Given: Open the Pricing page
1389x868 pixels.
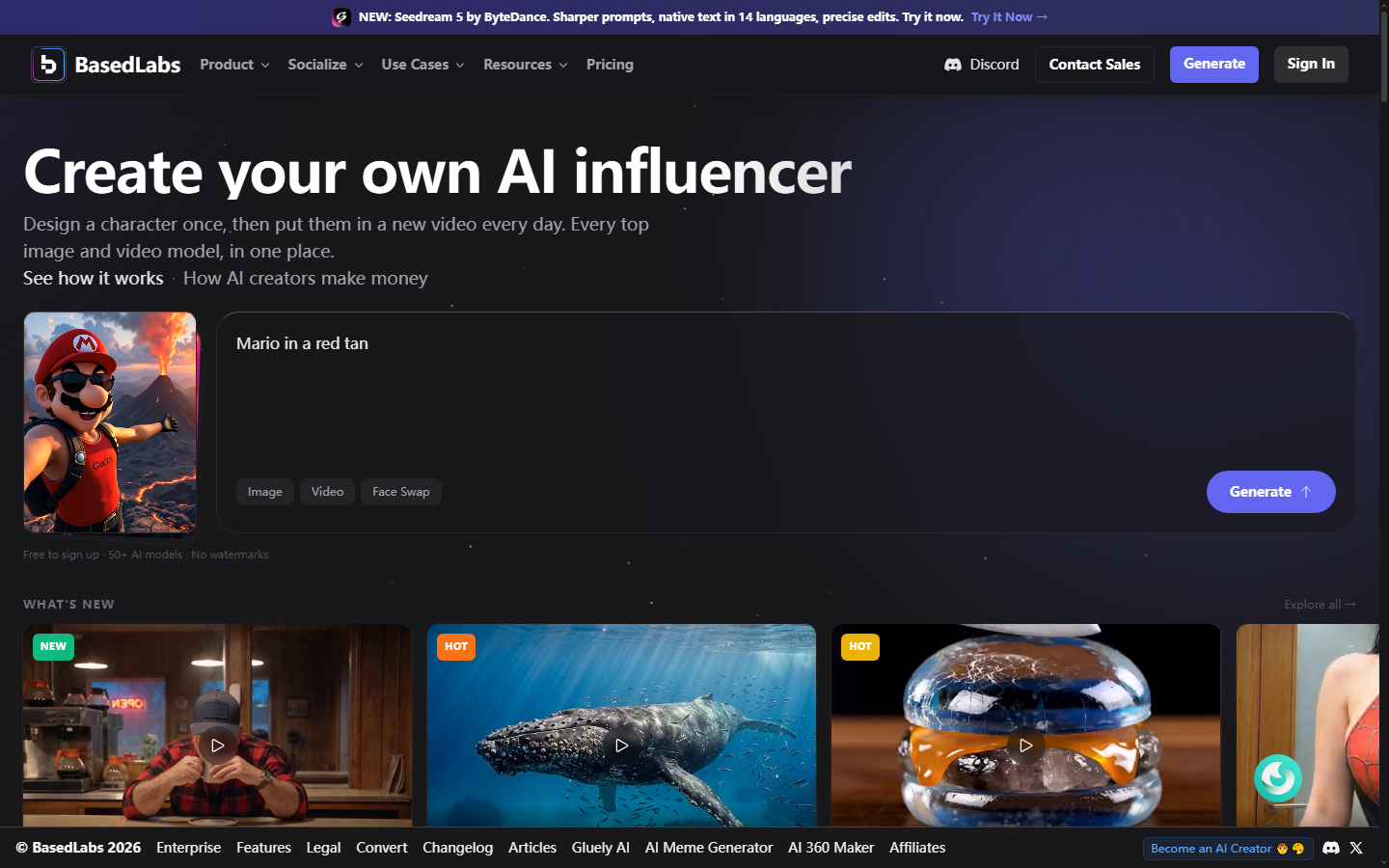Looking at the screenshot, I should (610, 65).
